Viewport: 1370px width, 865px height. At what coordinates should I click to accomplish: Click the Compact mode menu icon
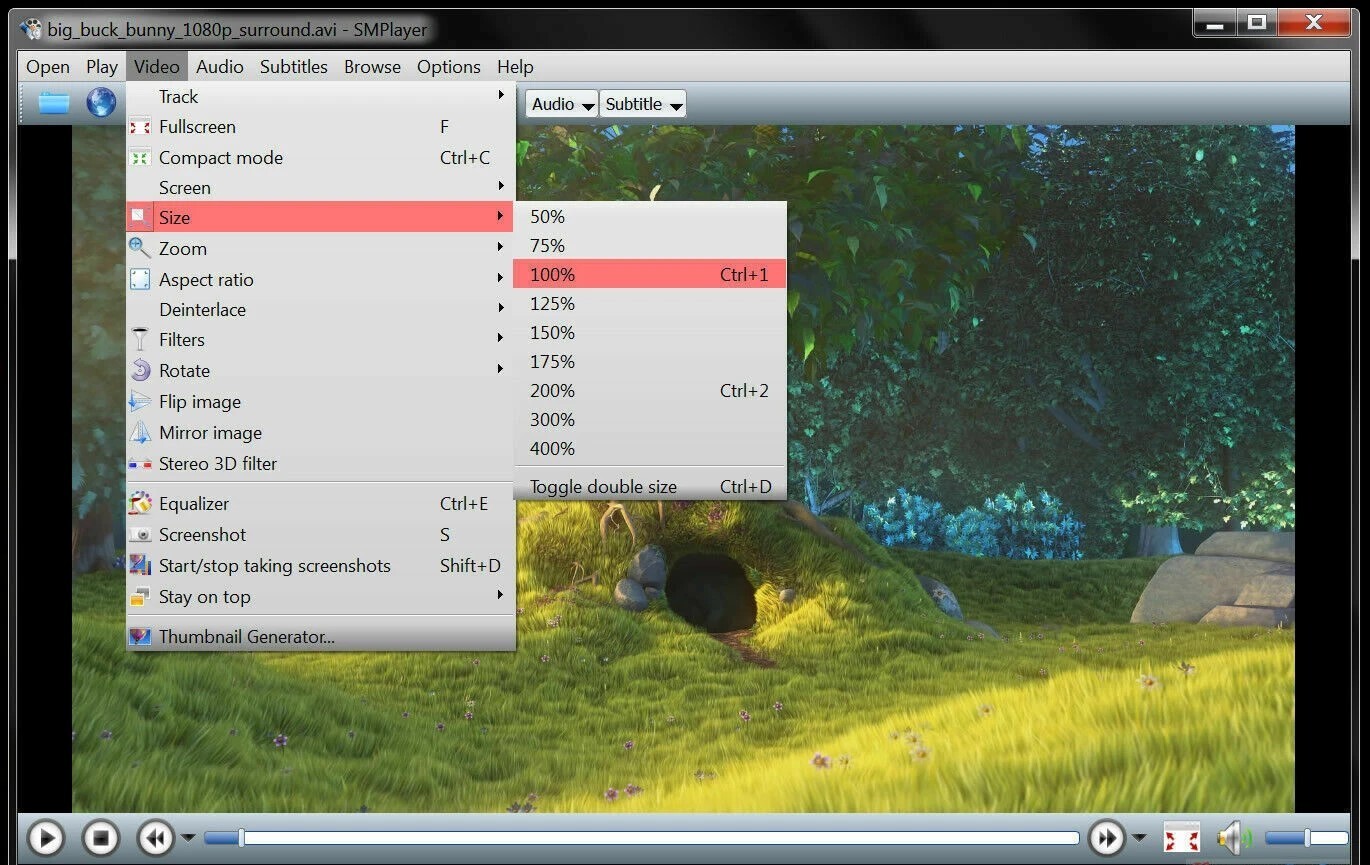(140, 158)
